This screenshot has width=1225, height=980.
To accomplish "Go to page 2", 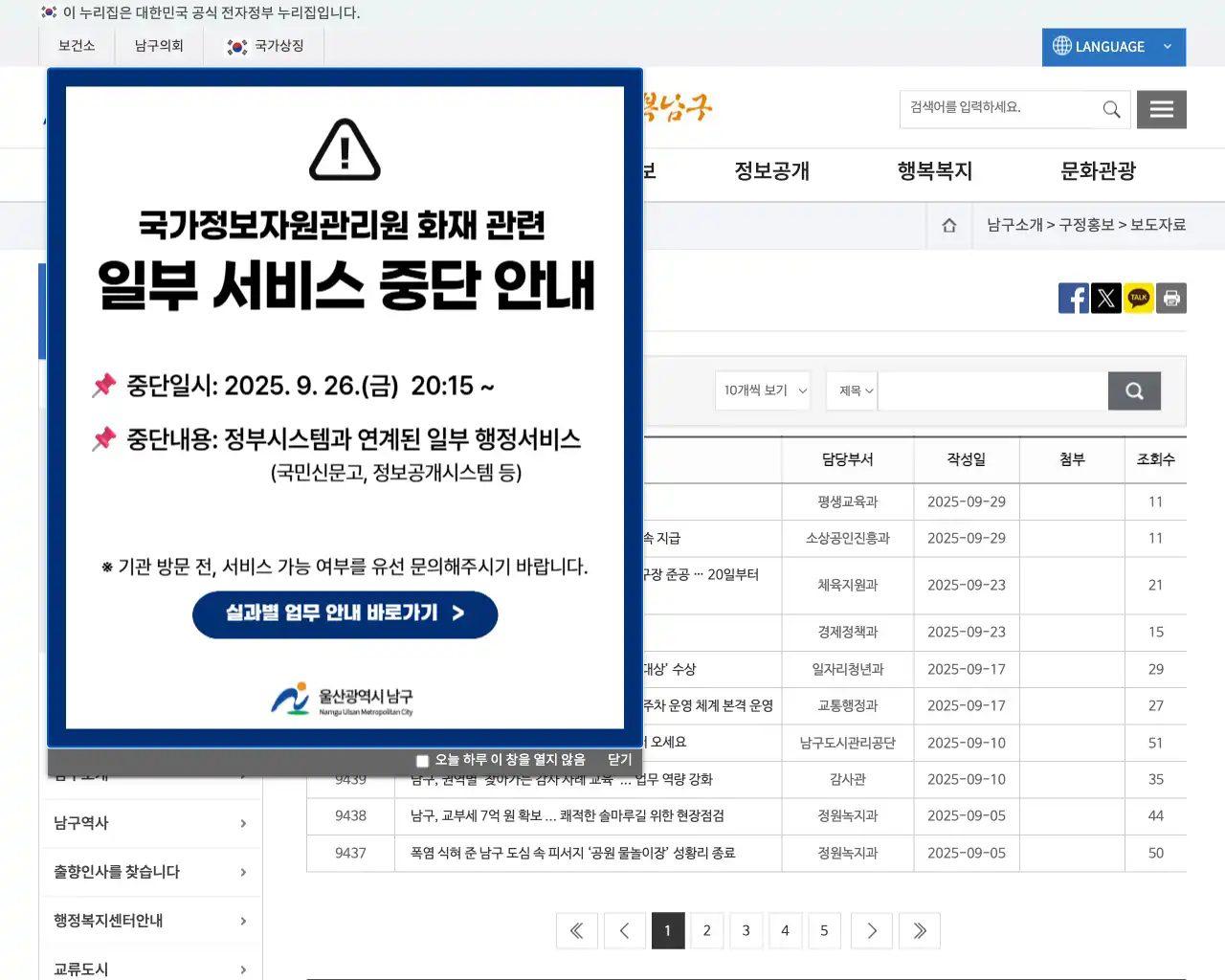I will coord(707,930).
